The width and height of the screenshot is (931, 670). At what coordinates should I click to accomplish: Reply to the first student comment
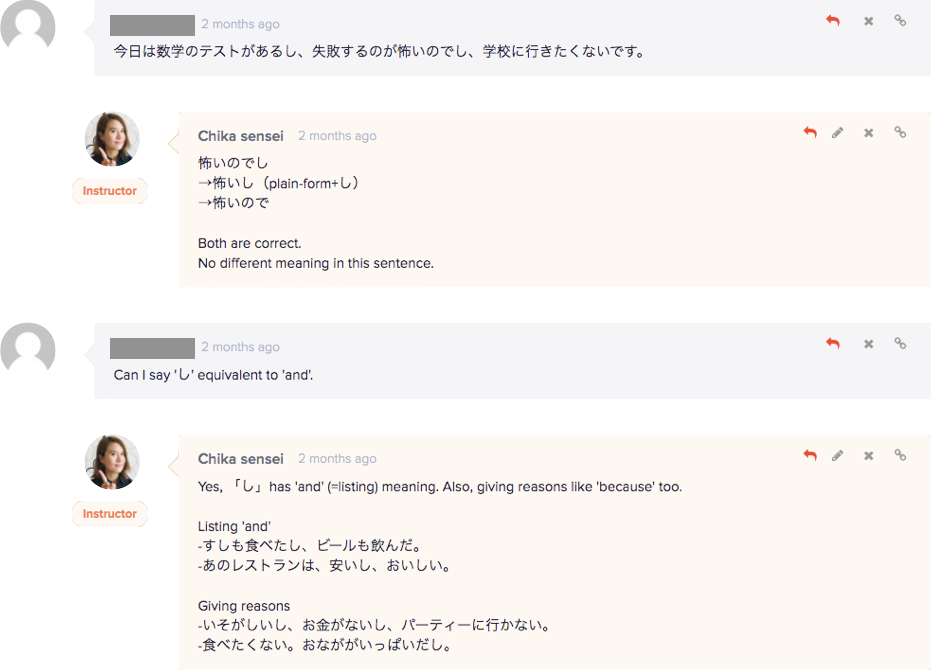[x=832, y=21]
